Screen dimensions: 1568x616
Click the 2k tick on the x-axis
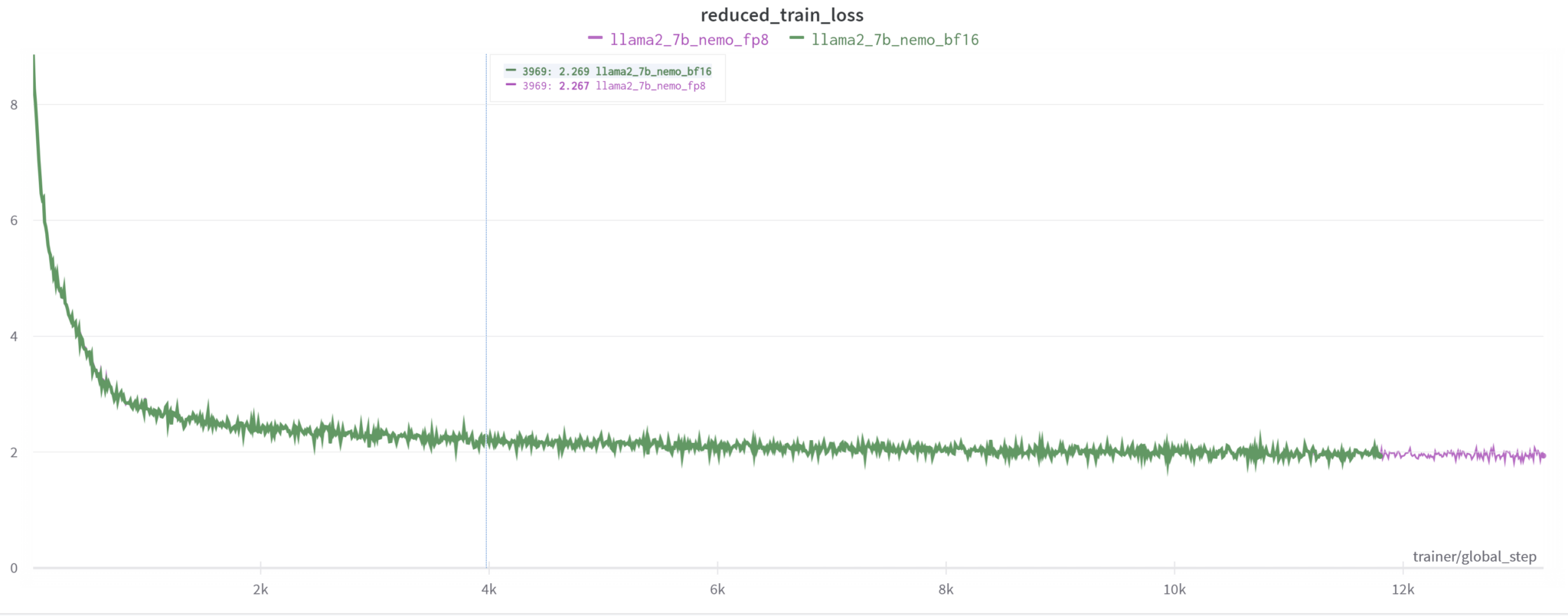pyautogui.click(x=260, y=589)
